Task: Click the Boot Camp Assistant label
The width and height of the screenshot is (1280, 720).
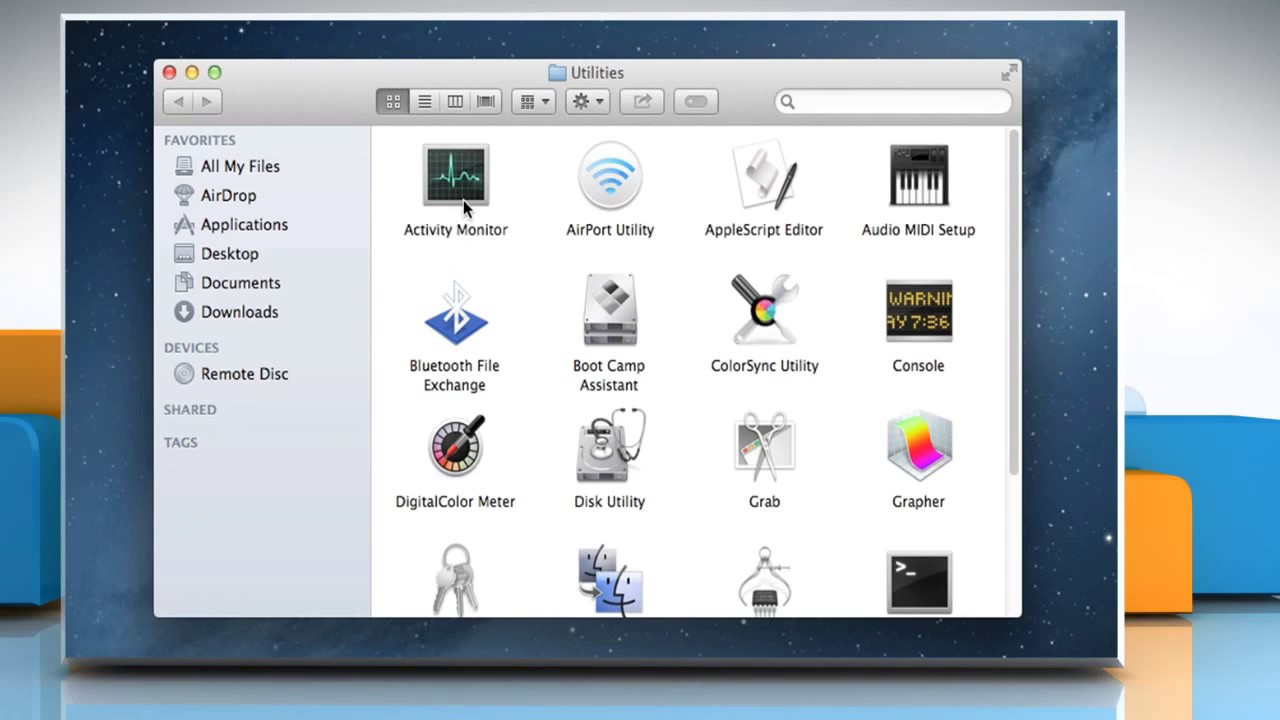Action: [x=609, y=375]
